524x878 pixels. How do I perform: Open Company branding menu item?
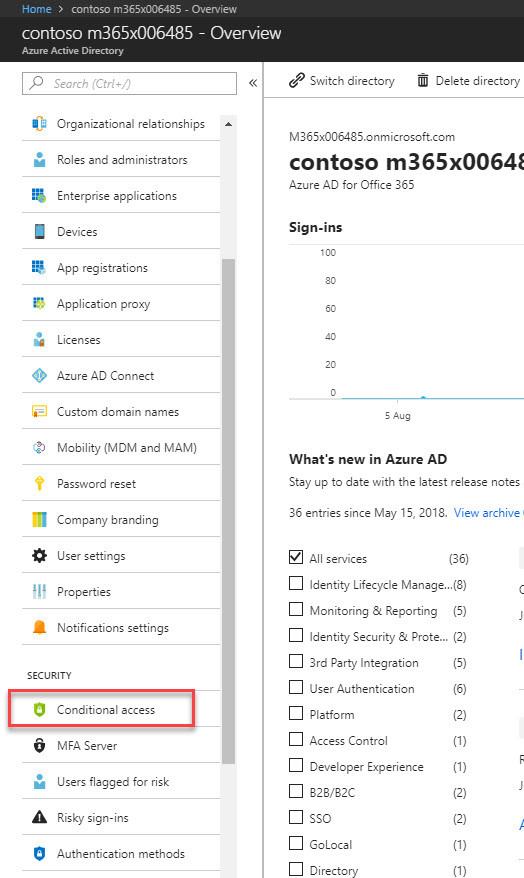[x=121, y=519]
